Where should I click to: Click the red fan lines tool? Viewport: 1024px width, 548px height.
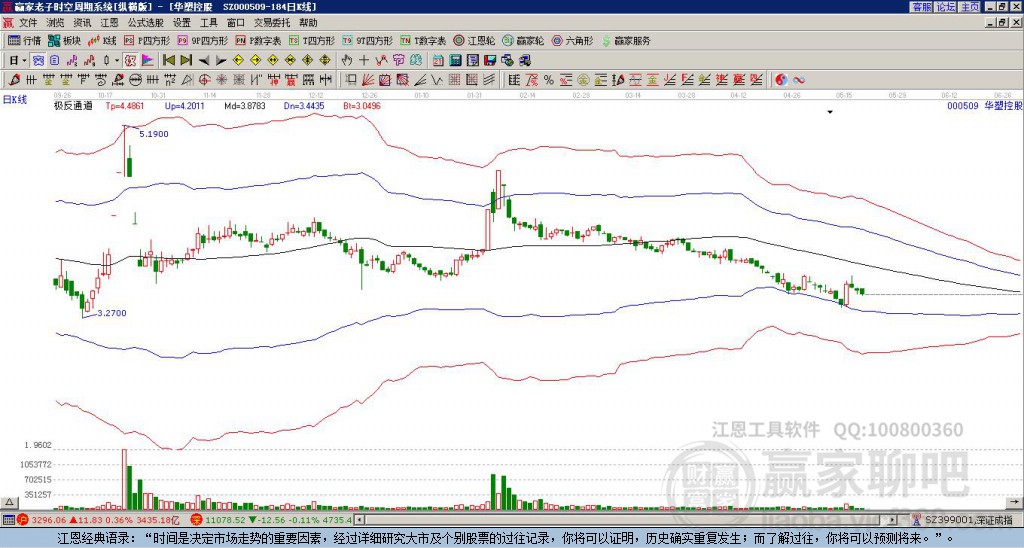pyautogui.click(x=368, y=80)
